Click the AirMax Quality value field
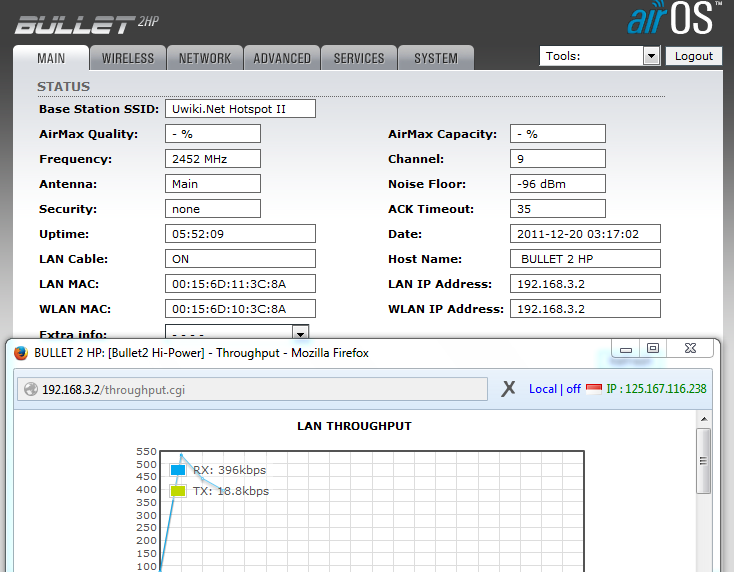Image resolution: width=734 pixels, height=572 pixels. (213, 134)
